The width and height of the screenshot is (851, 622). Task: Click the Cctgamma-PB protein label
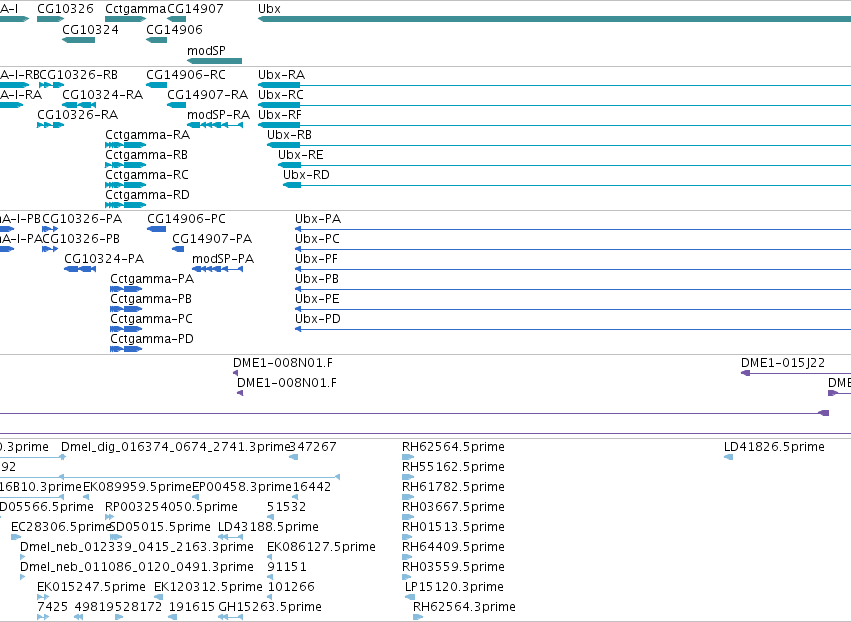click(151, 300)
